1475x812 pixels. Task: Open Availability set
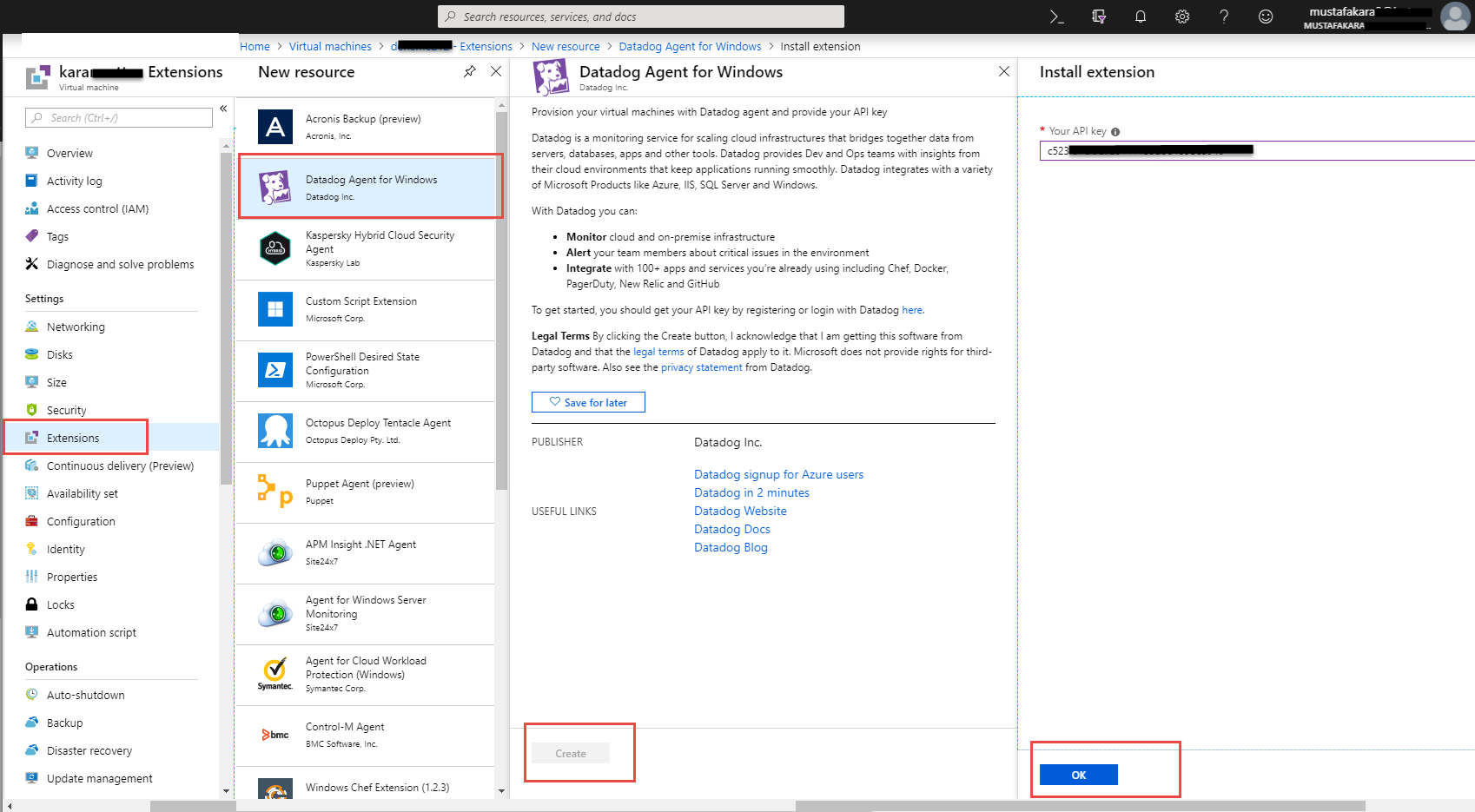pyautogui.click(x=82, y=493)
